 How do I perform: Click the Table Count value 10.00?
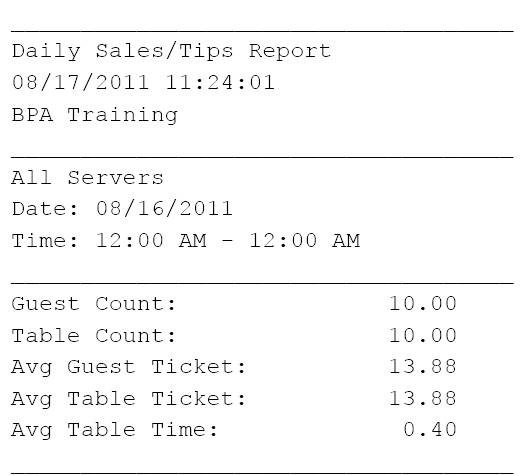click(423, 335)
